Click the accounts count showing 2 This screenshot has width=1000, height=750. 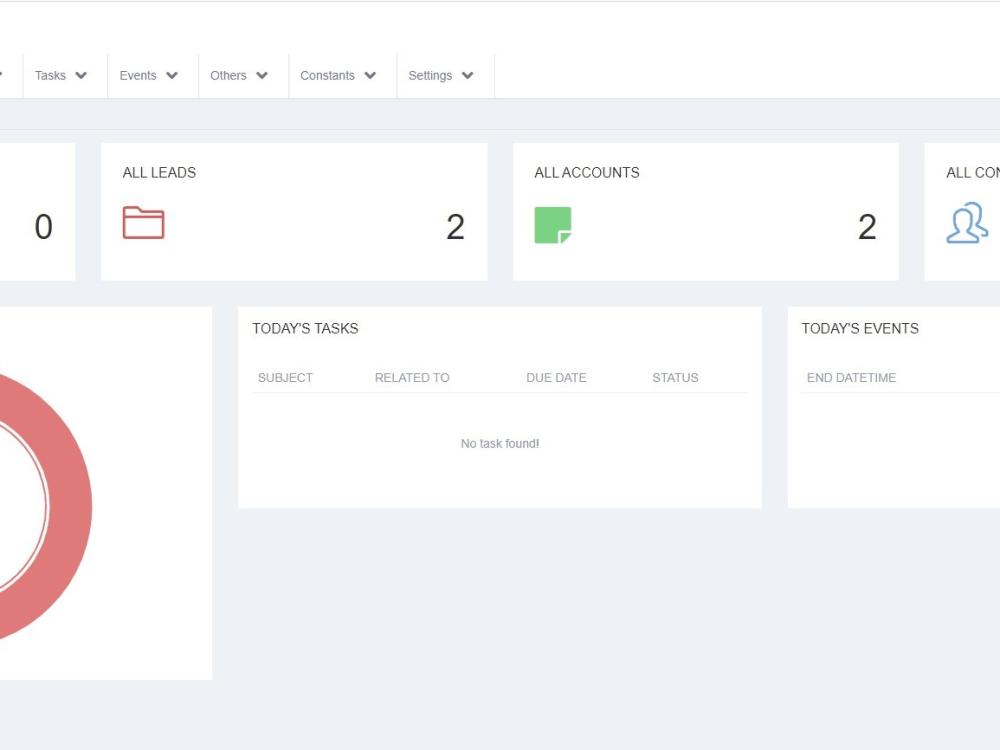pyautogui.click(x=866, y=227)
